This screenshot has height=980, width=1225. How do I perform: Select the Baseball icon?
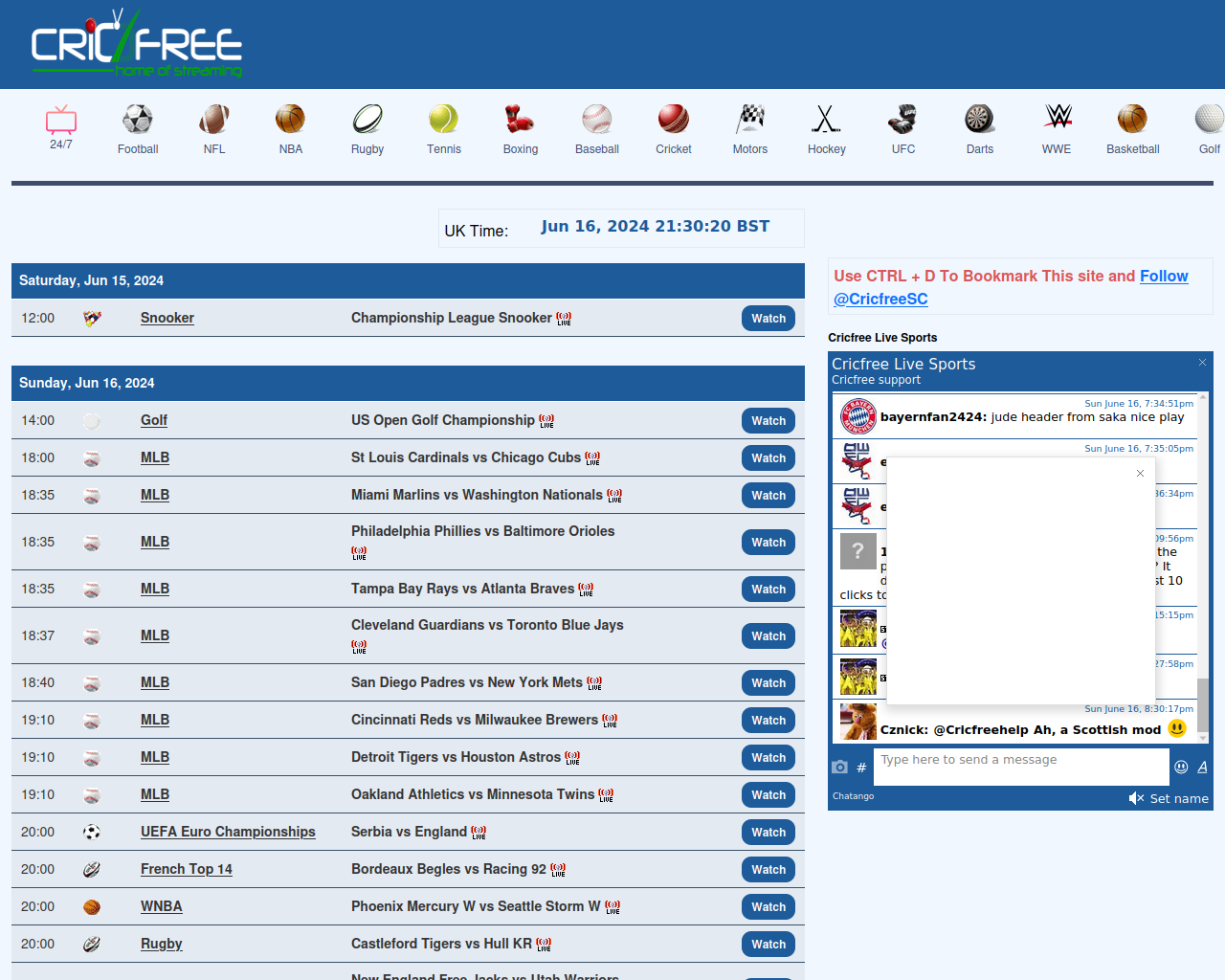597,120
